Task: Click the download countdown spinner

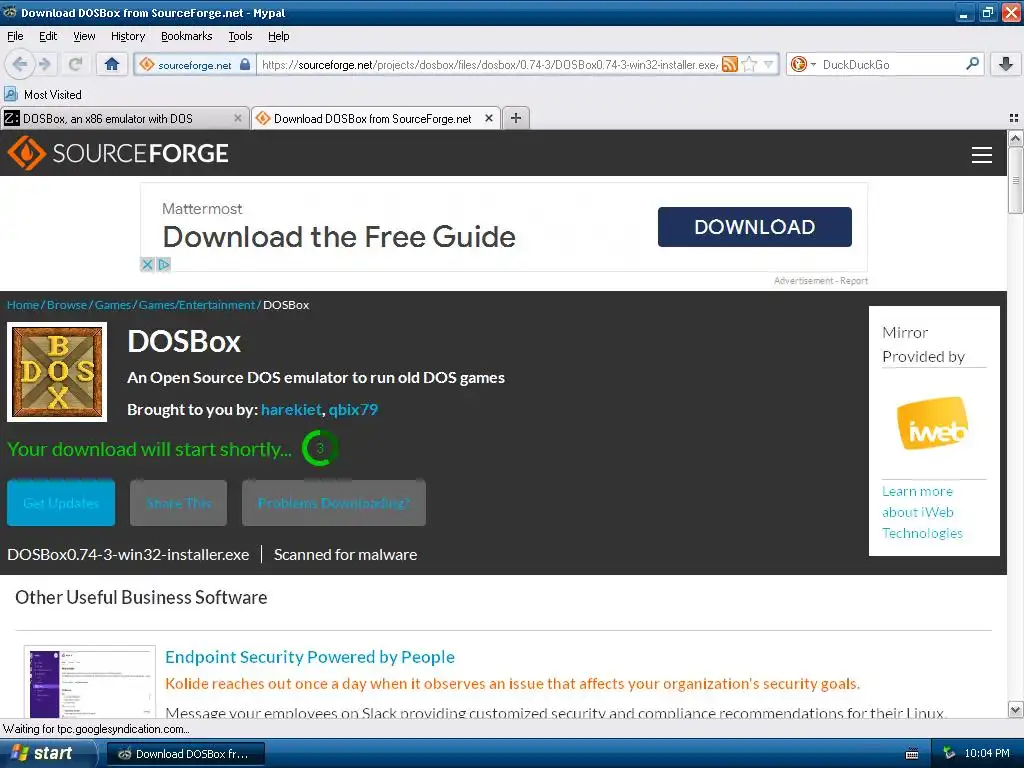Action: [x=320, y=448]
